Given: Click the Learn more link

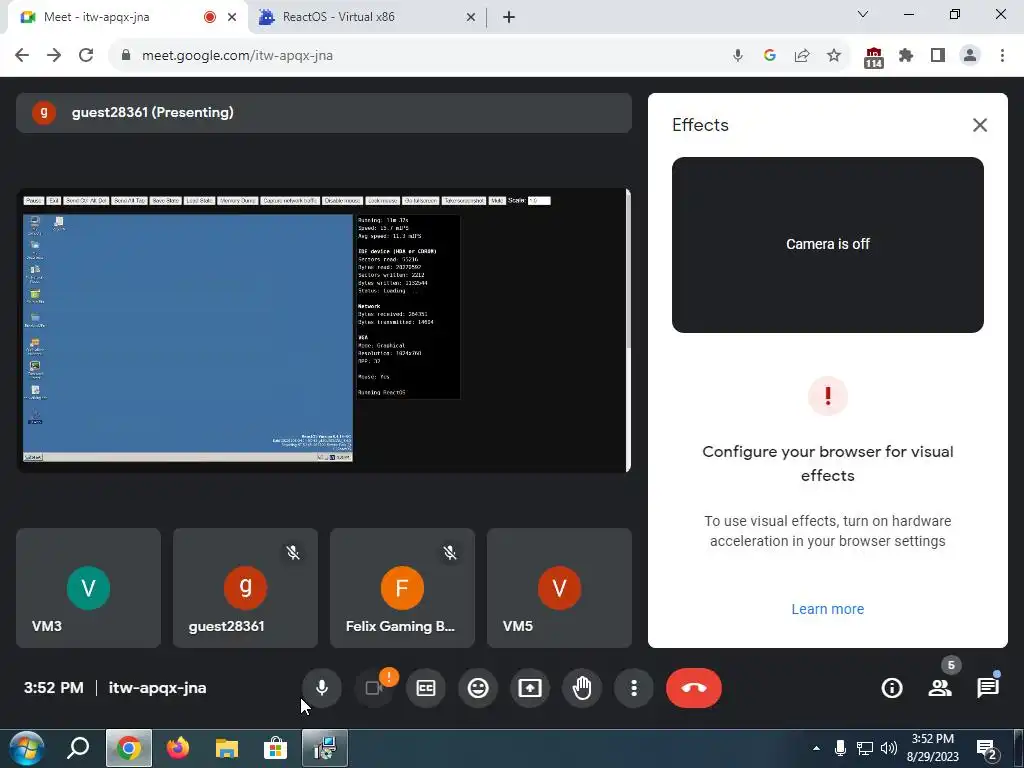Looking at the screenshot, I should 827,609.
